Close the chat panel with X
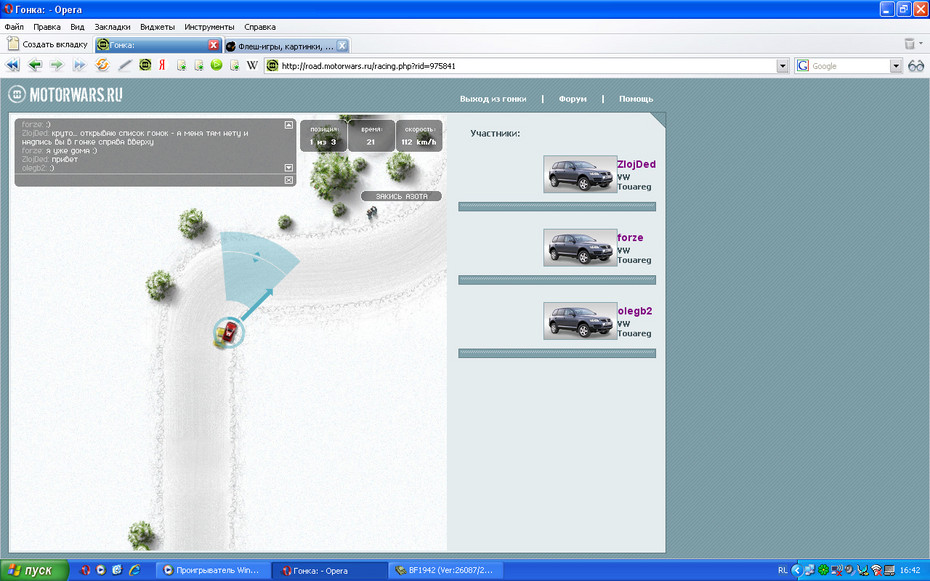Screen dimensions: 930x581 point(289,180)
